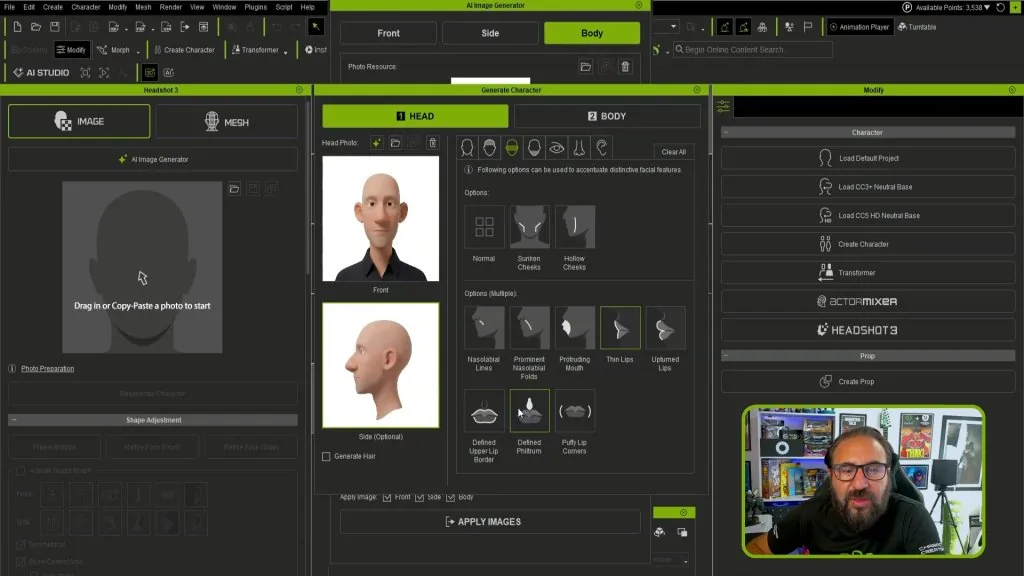Uncheck the Side apply image checkbox
Image resolution: width=1024 pixels, height=576 pixels.
click(x=419, y=498)
